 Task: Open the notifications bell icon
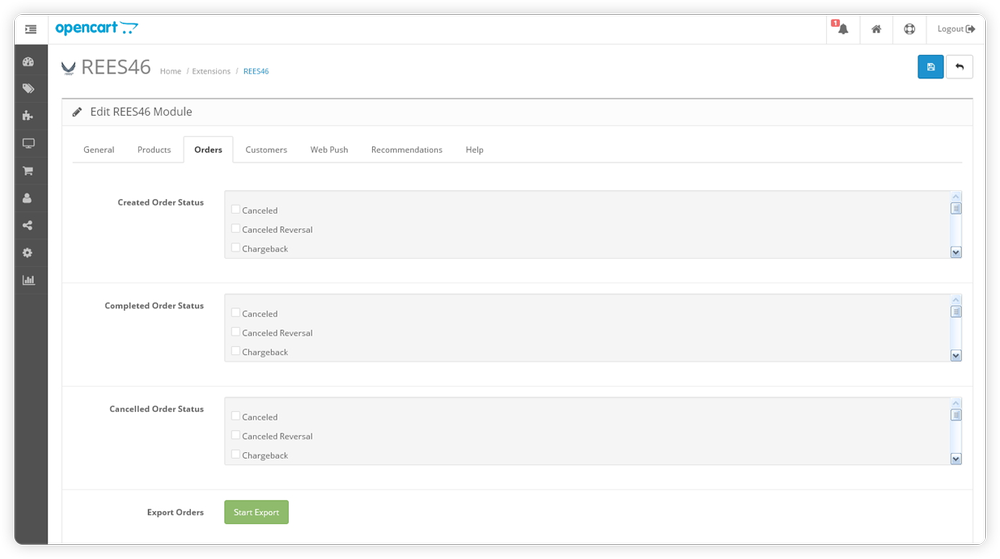[x=842, y=29]
